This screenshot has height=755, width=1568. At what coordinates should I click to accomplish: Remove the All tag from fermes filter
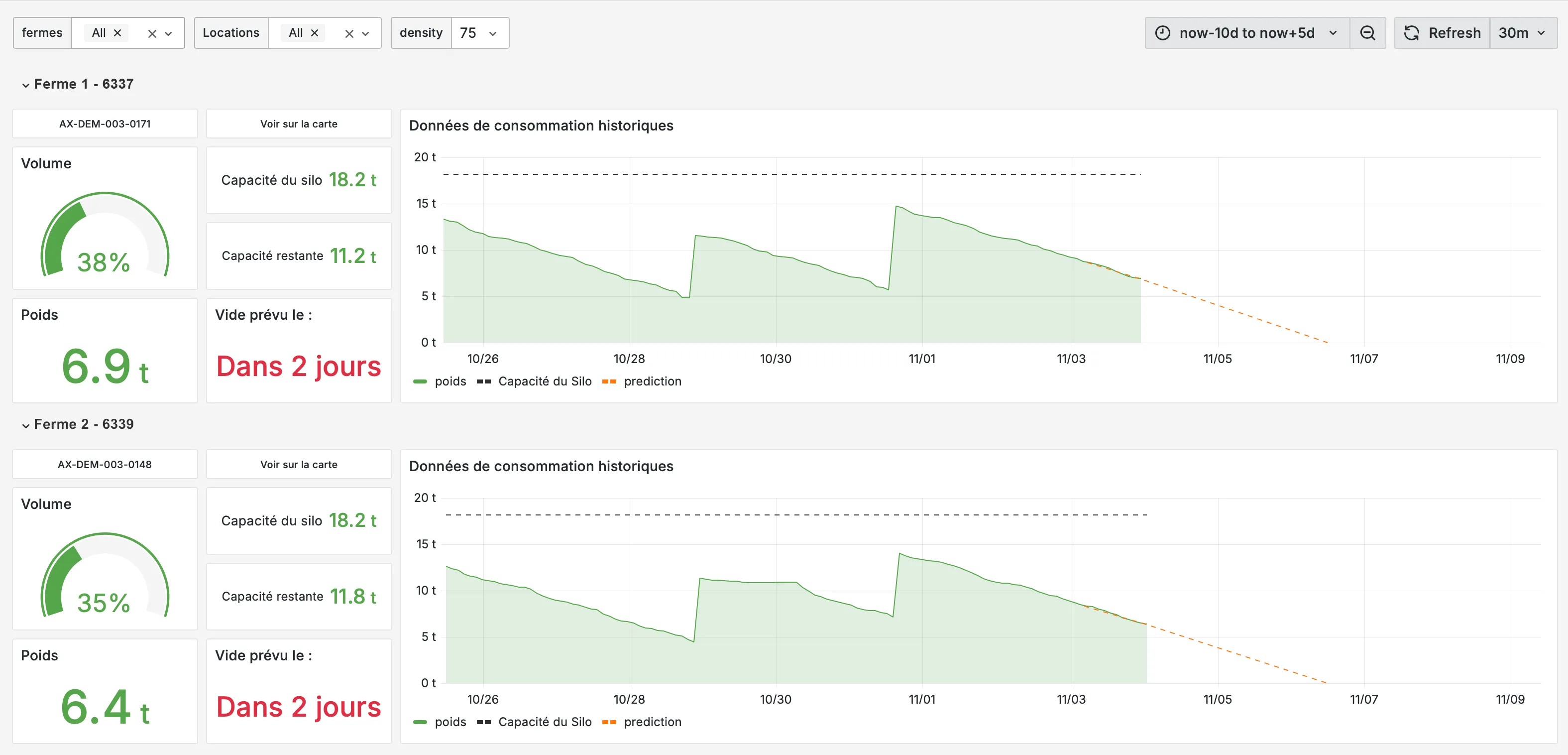(x=117, y=33)
